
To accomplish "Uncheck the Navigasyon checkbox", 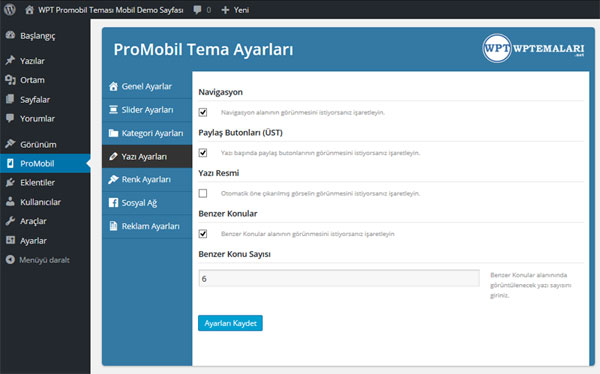I will pos(203,112).
